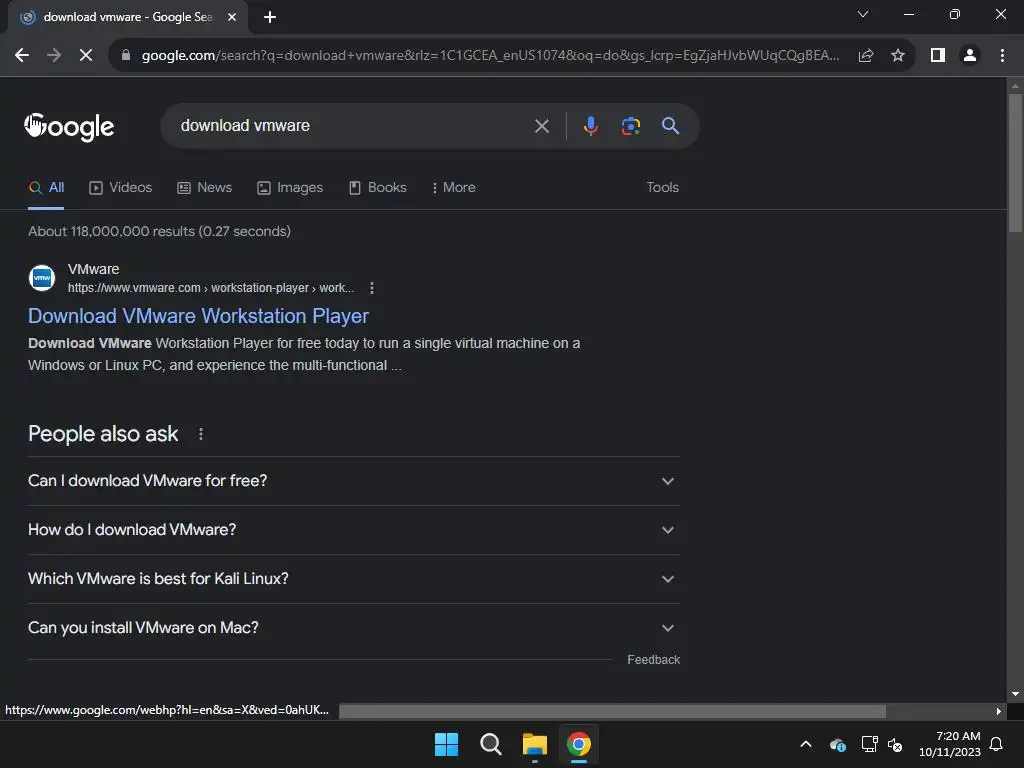Open 'People also ask' three-dot options
Viewport: 1024px width, 768px height.
(200, 434)
